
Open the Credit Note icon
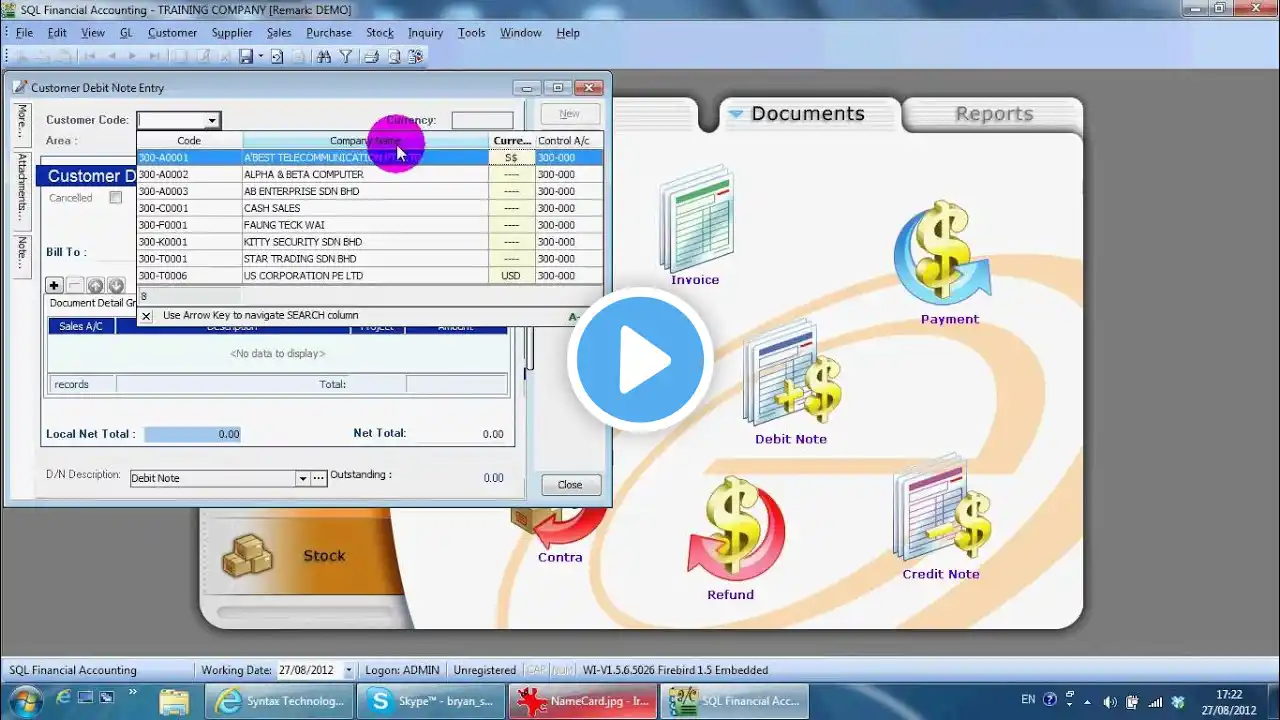(x=941, y=520)
